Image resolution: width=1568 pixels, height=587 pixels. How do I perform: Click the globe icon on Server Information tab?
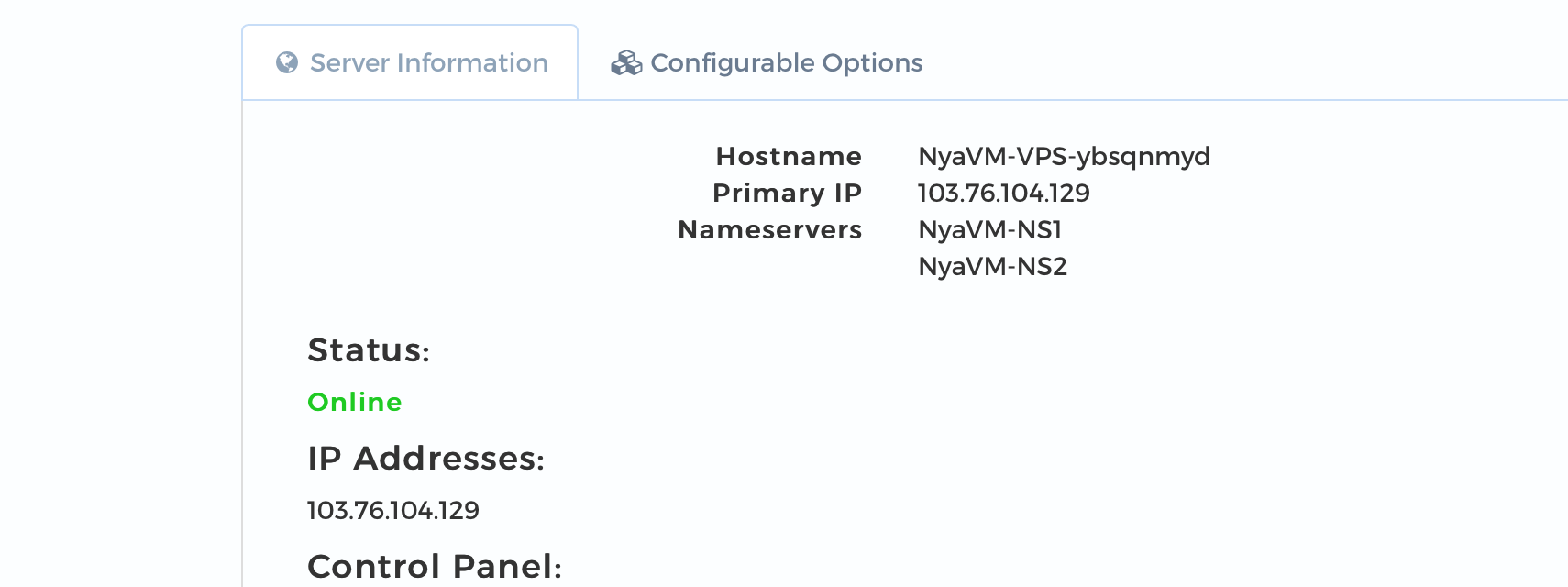click(287, 62)
